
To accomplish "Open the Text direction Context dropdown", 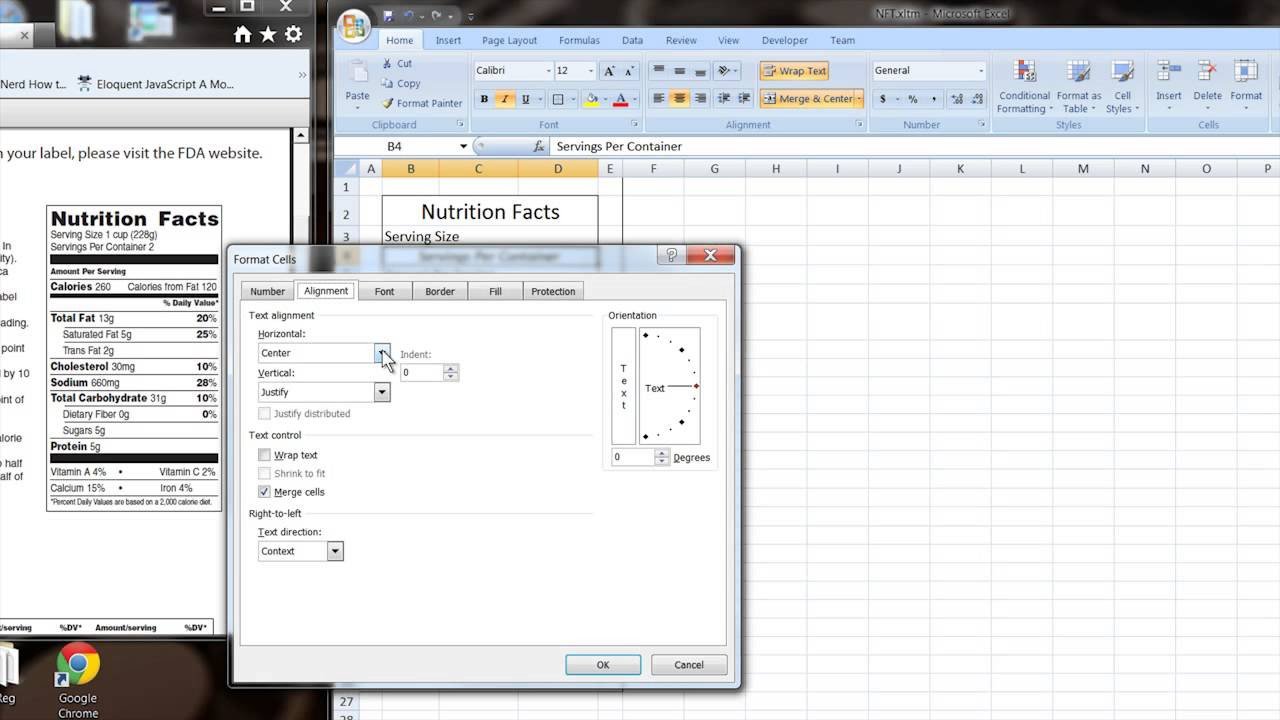I will click(x=335, y=551).
